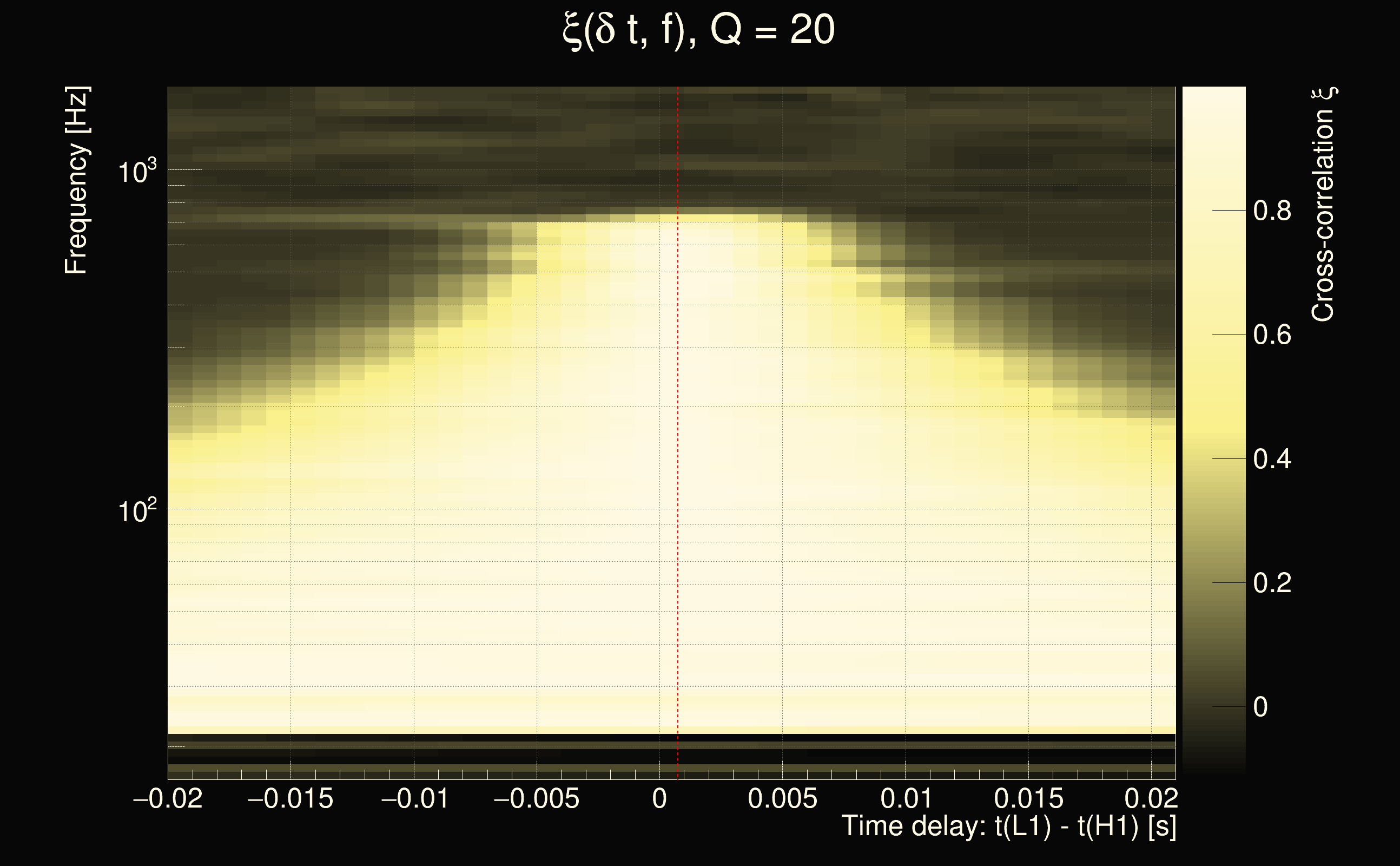The image size is (1400, 866).
Task: Click the 10^2 frequency axis tick label
Action: (137, 510)
